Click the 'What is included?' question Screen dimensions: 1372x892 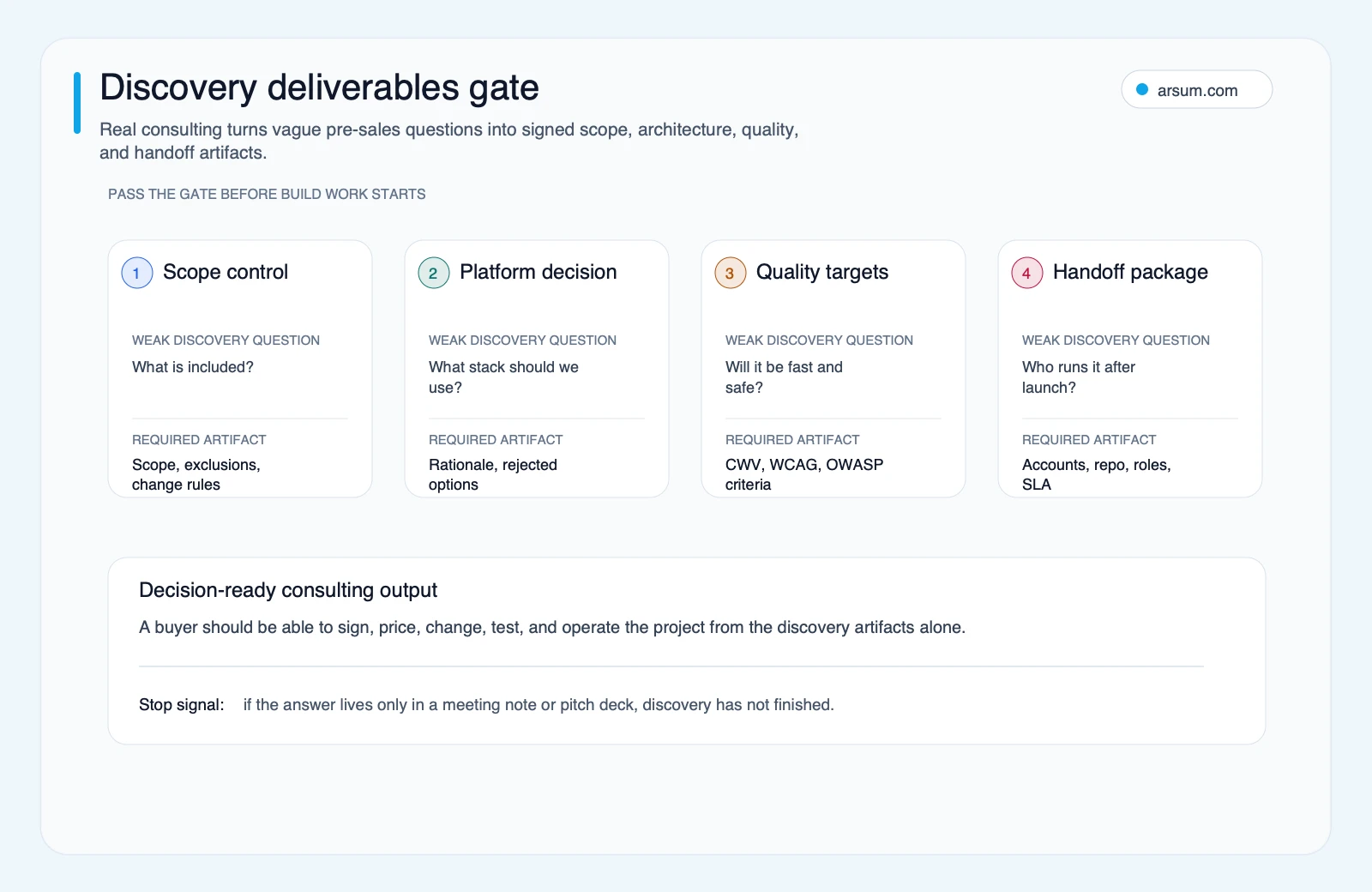pos(193,367)
